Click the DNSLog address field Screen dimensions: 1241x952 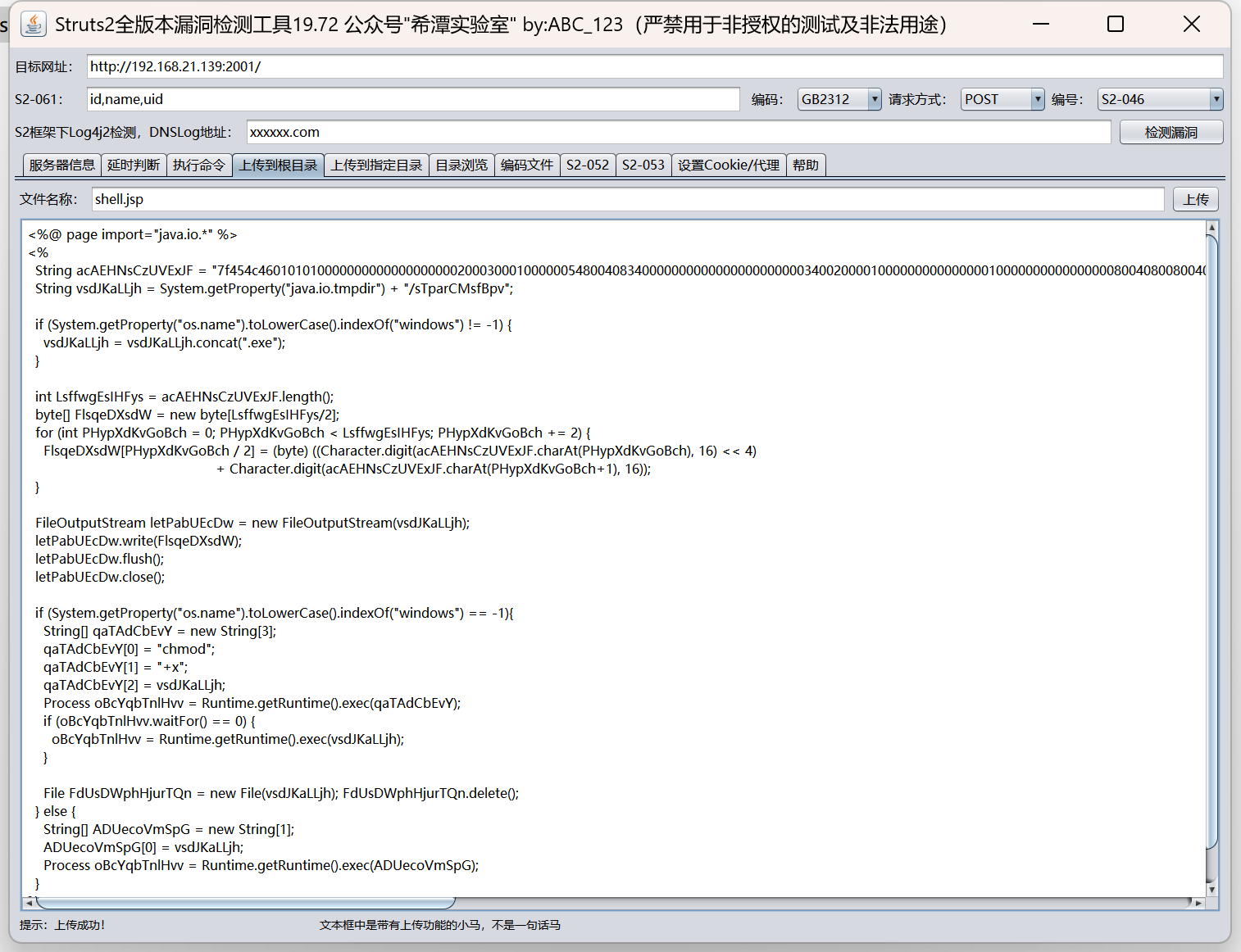coord(679,132)
